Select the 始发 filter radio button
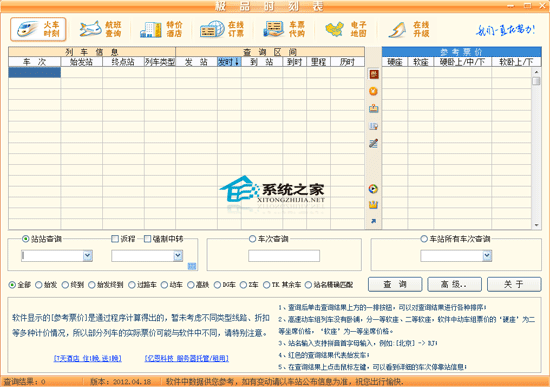550x387 pixels. tap(39, 285)
